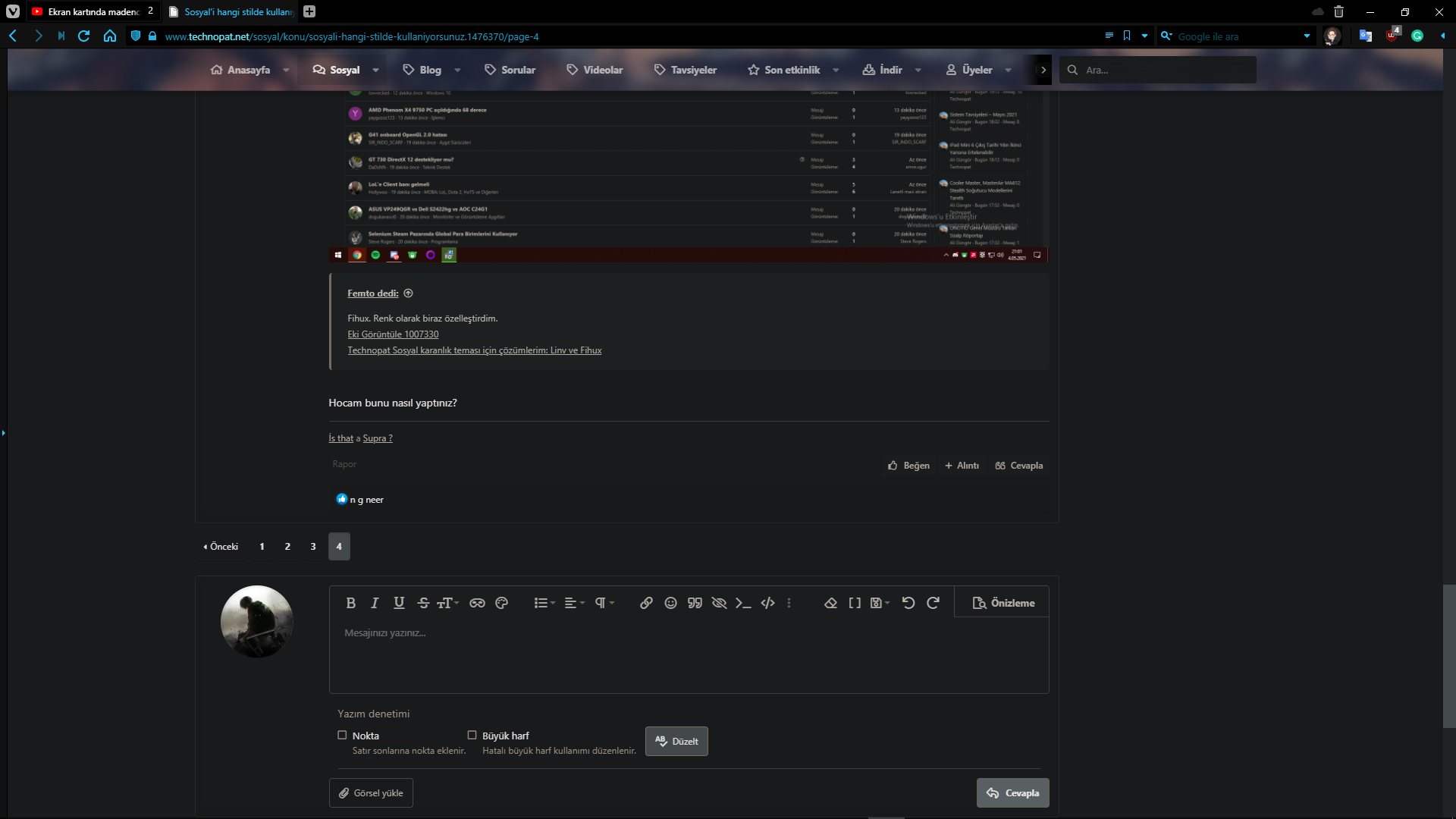This screenshot has height=819, width=1456.
Task: Insert a quote block
Action: tap(695, 603)
